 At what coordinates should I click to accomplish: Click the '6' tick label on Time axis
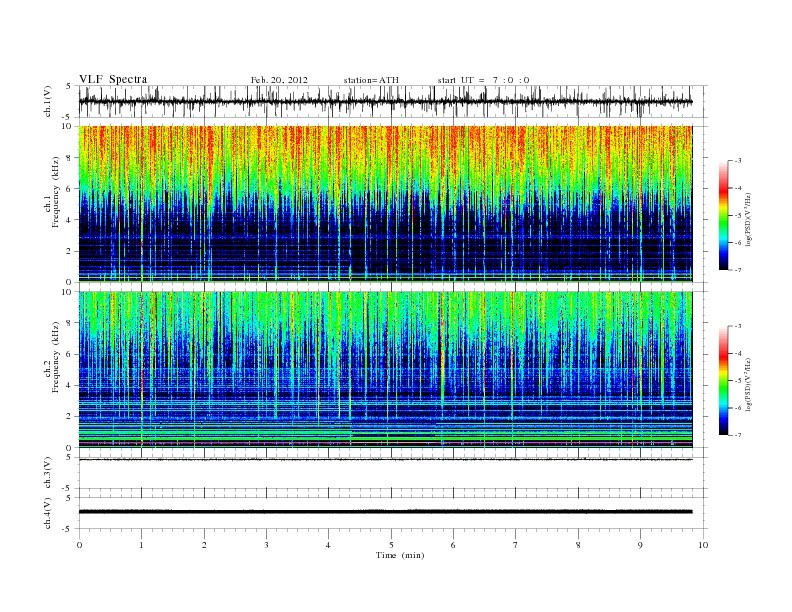453,545
